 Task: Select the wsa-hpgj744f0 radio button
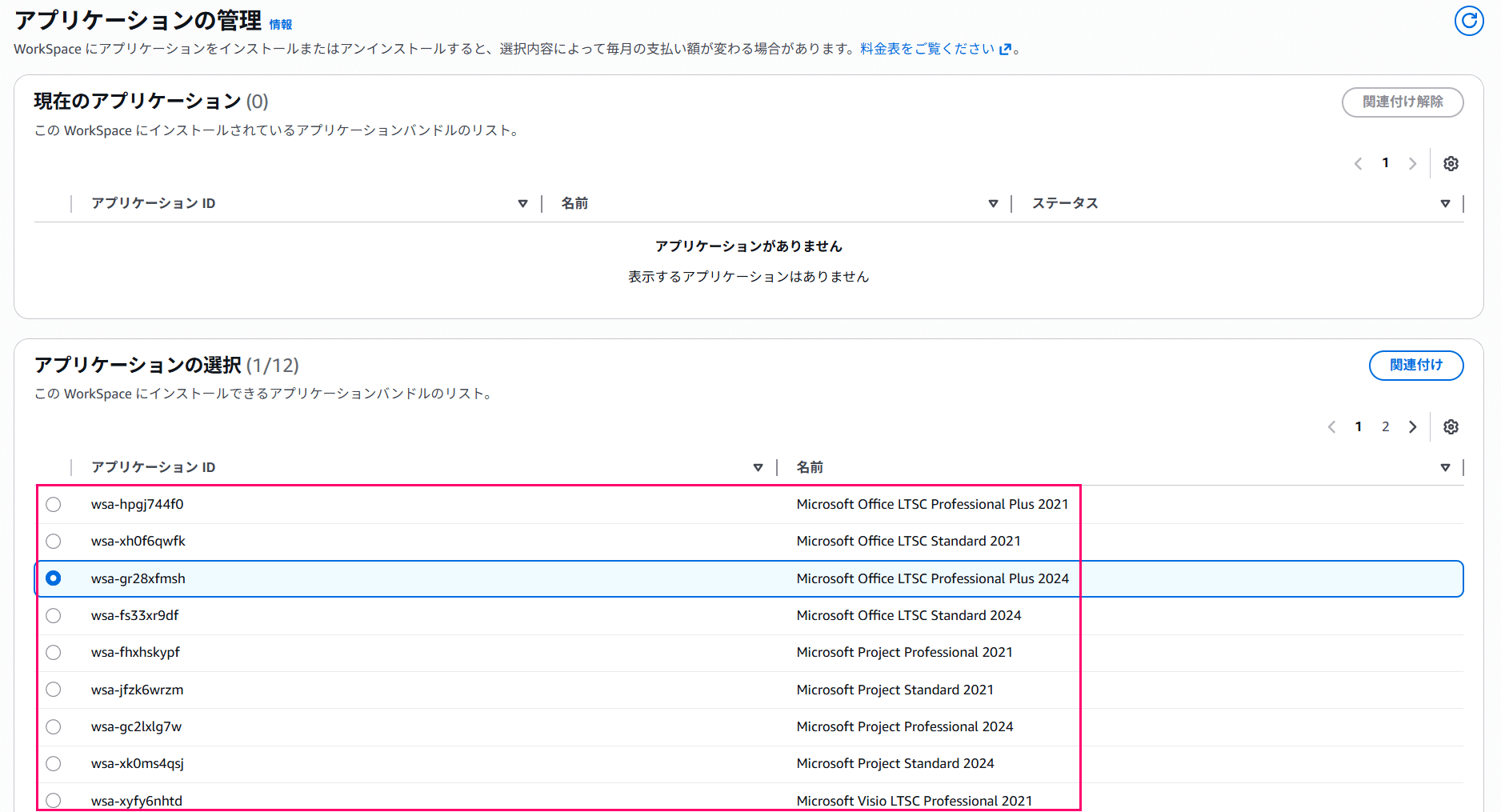coord(53,504)
